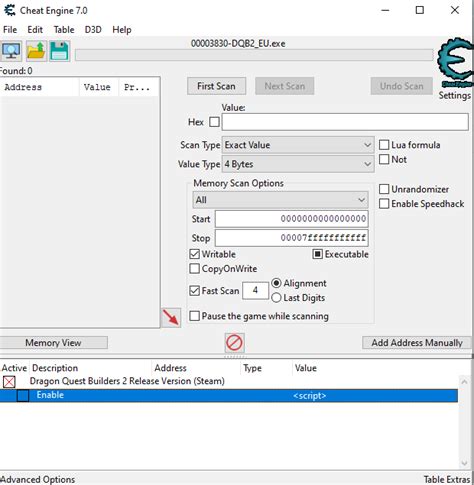Screen dimensions: 474x485
Task: Enable the Unrandomizer checkbox
Action: coord(384,189)
